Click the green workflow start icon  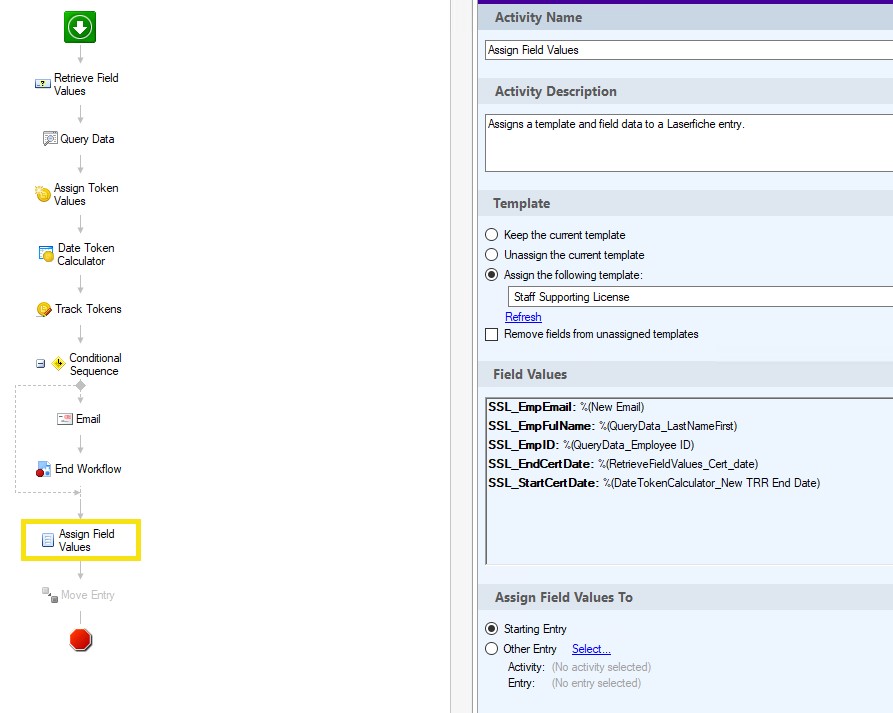[x=80, y=27]
